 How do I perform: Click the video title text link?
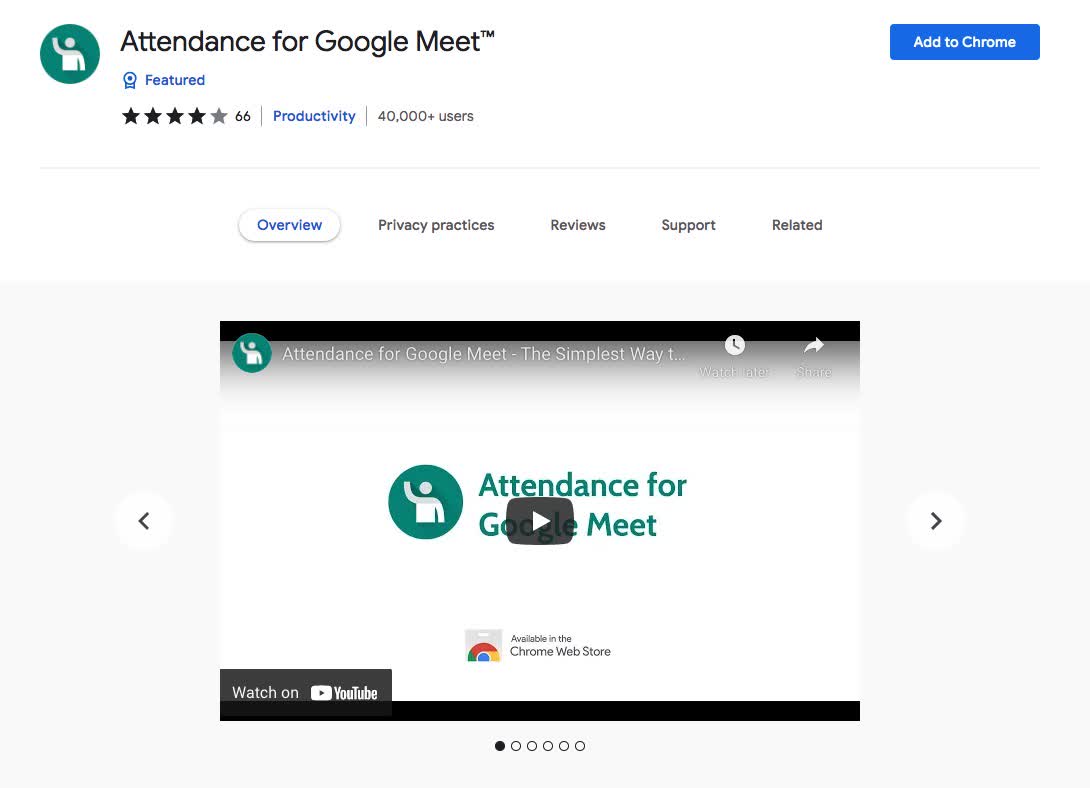[483, 354]
